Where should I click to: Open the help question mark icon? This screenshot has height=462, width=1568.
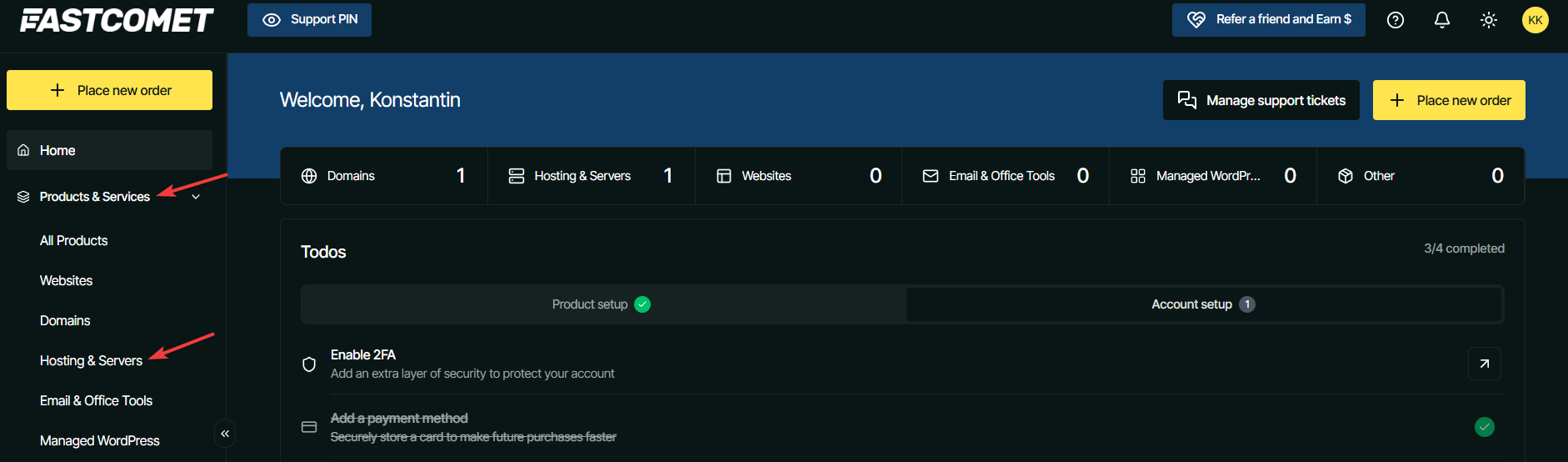[1396, 20]
